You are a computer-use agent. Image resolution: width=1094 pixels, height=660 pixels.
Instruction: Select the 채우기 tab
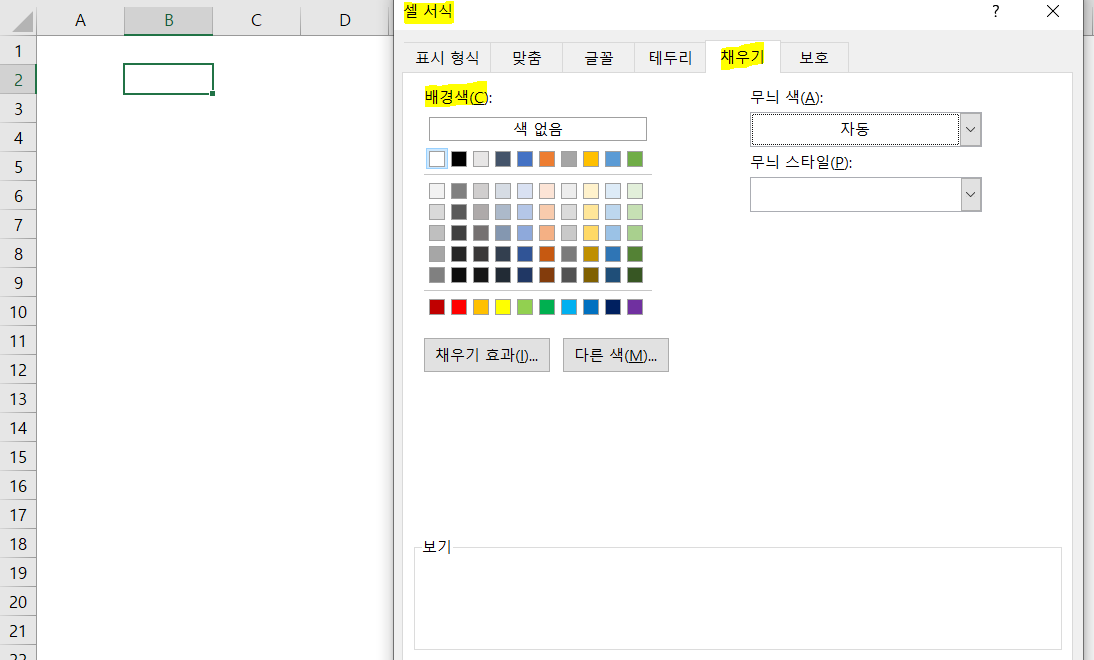point(742,57)
